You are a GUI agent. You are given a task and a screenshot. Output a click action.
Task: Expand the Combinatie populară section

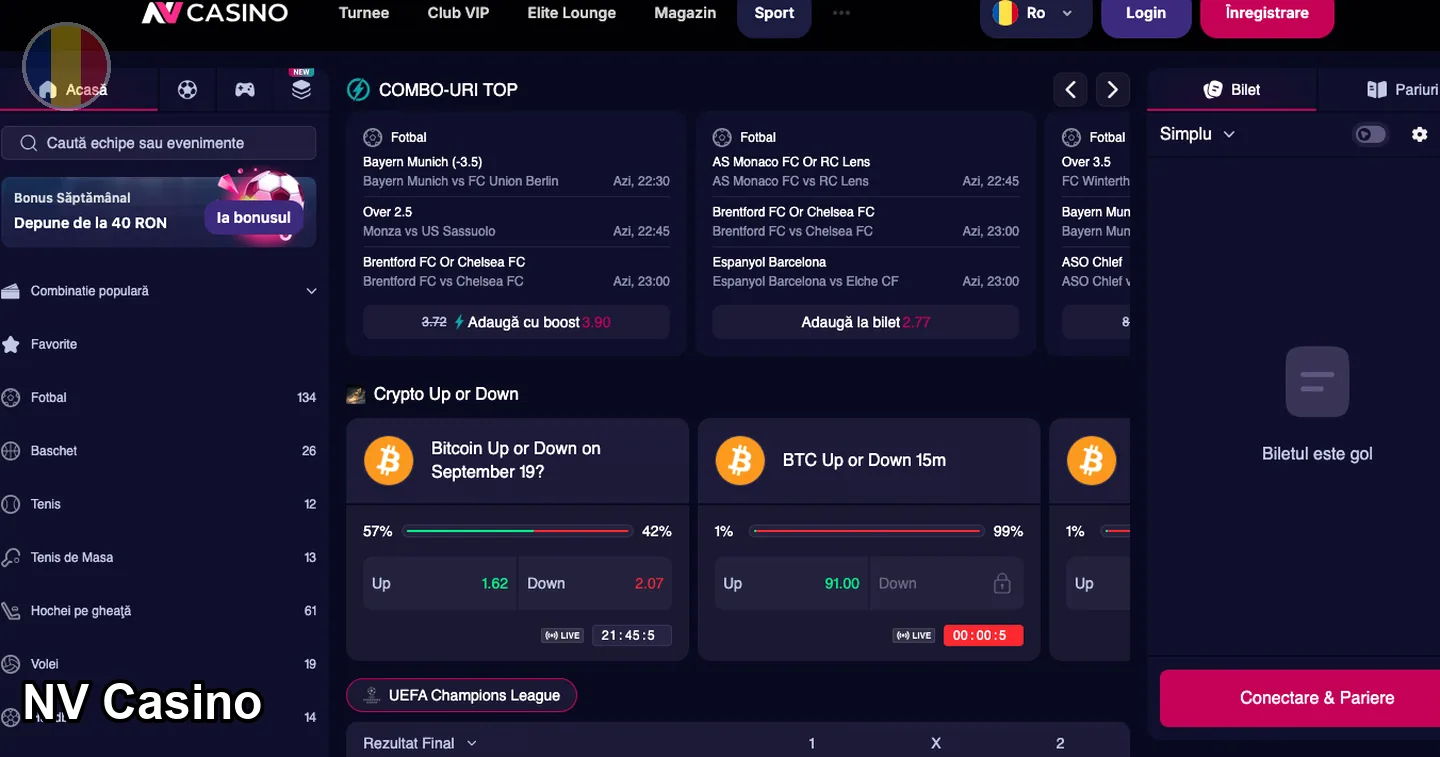(x=160, y=291)
